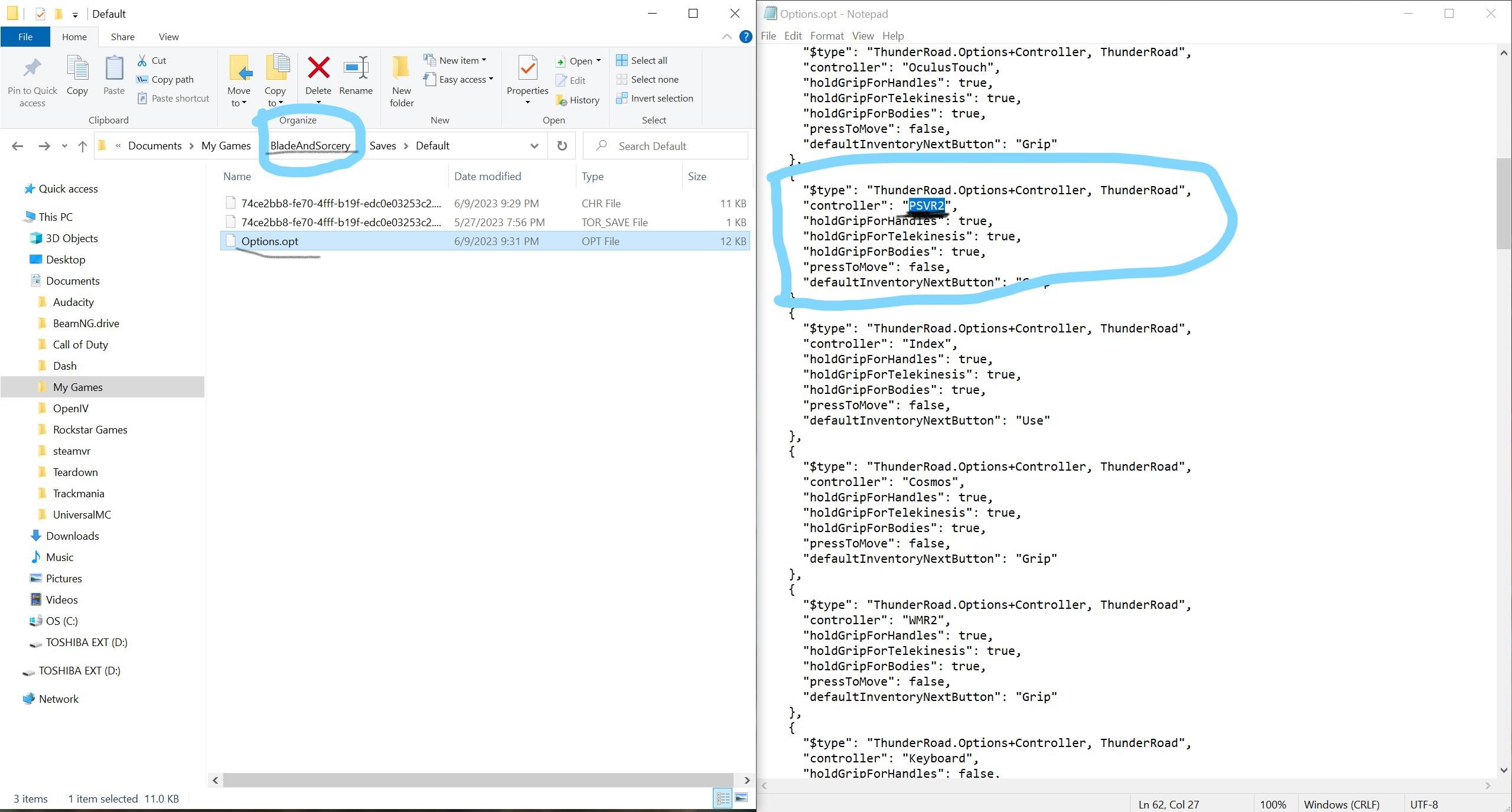Click the New folder icon

[x=401, y=69]
